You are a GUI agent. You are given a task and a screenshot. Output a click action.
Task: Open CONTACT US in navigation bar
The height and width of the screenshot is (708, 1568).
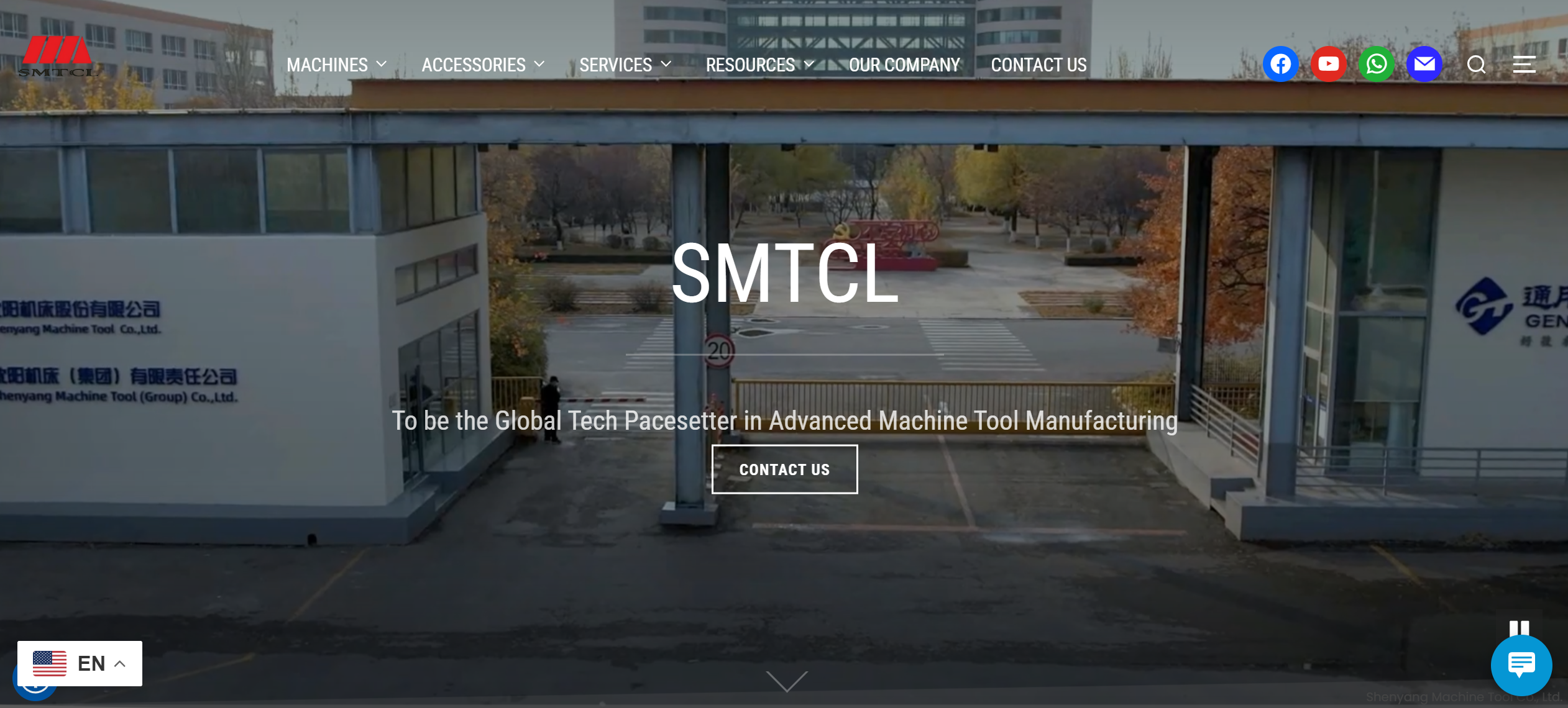1038,65
